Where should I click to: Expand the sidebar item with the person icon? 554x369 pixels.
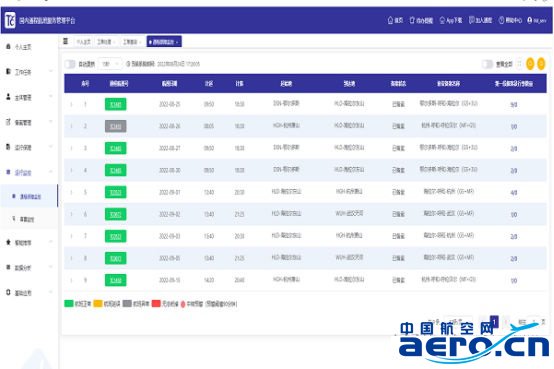29,97
